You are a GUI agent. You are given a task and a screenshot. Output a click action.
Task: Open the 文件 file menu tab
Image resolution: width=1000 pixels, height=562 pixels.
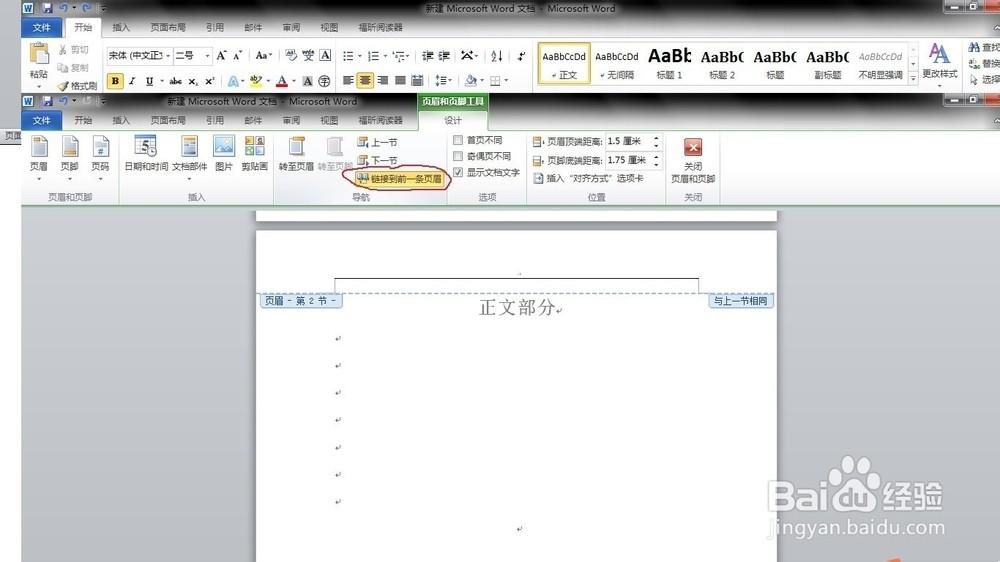point(41,27)
